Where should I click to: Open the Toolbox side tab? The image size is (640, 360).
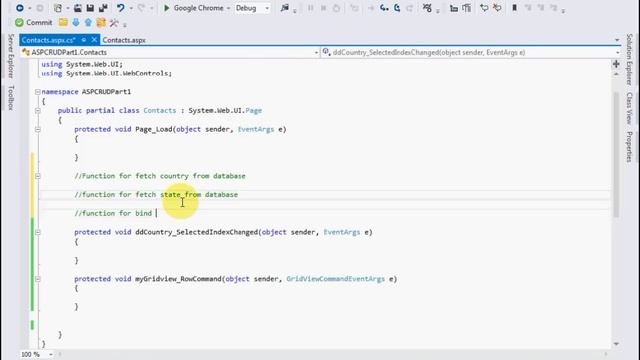point(11,98)
